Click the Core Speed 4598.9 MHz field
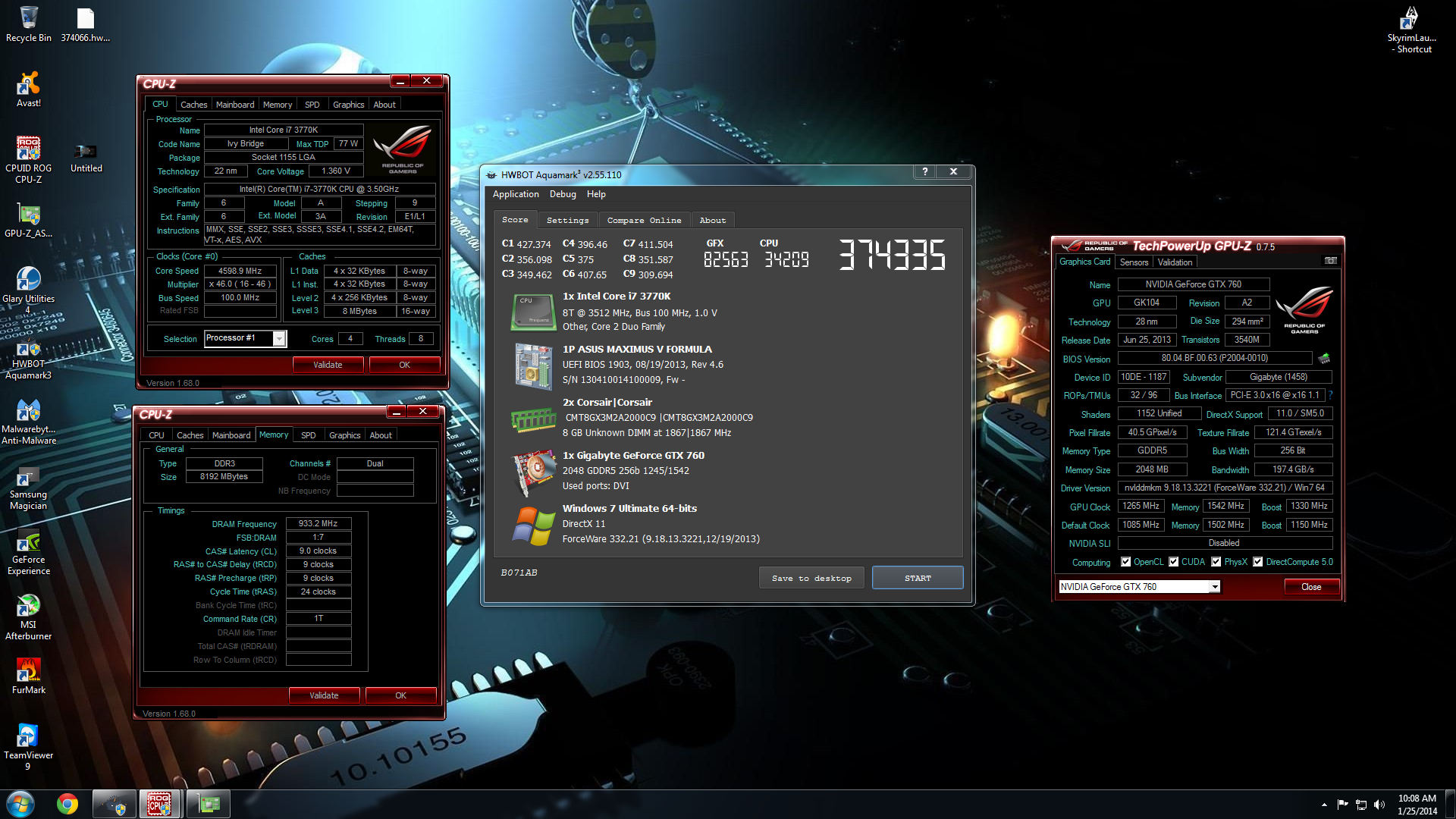Screen dimensions: 1456x819 pos(240,271)
